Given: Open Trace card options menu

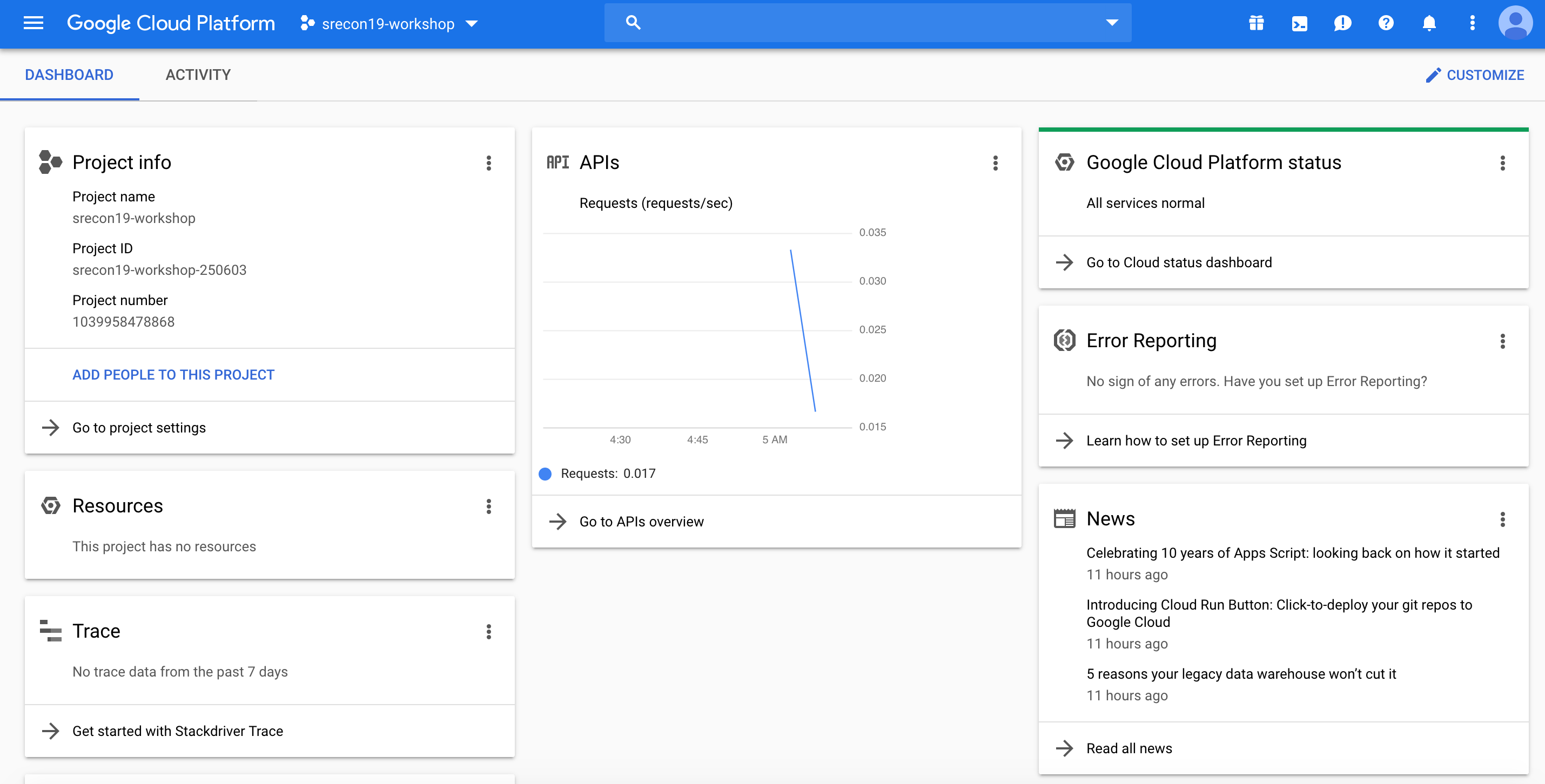Looking at the screenshot, I should click(489, 632).
